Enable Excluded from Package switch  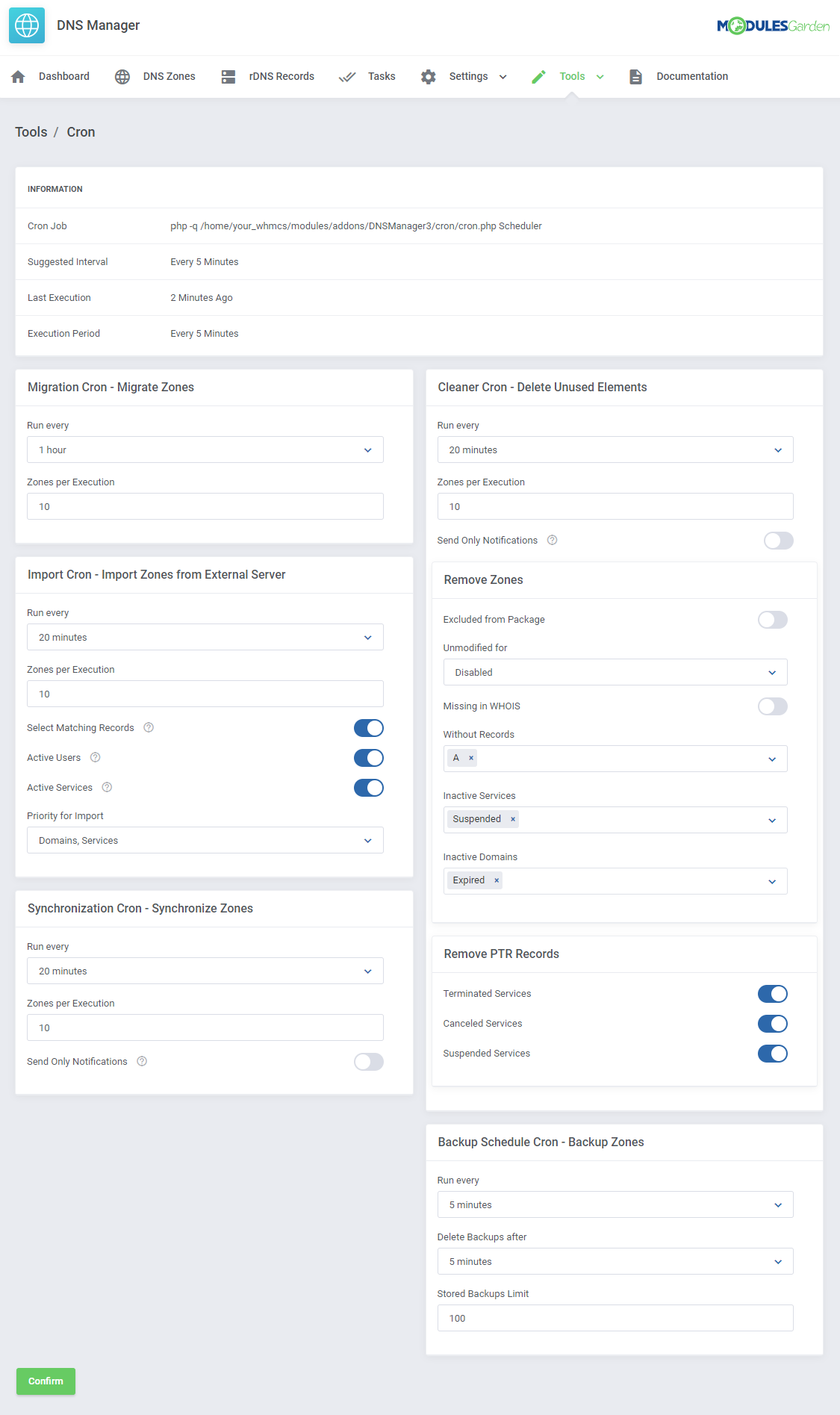773,620
